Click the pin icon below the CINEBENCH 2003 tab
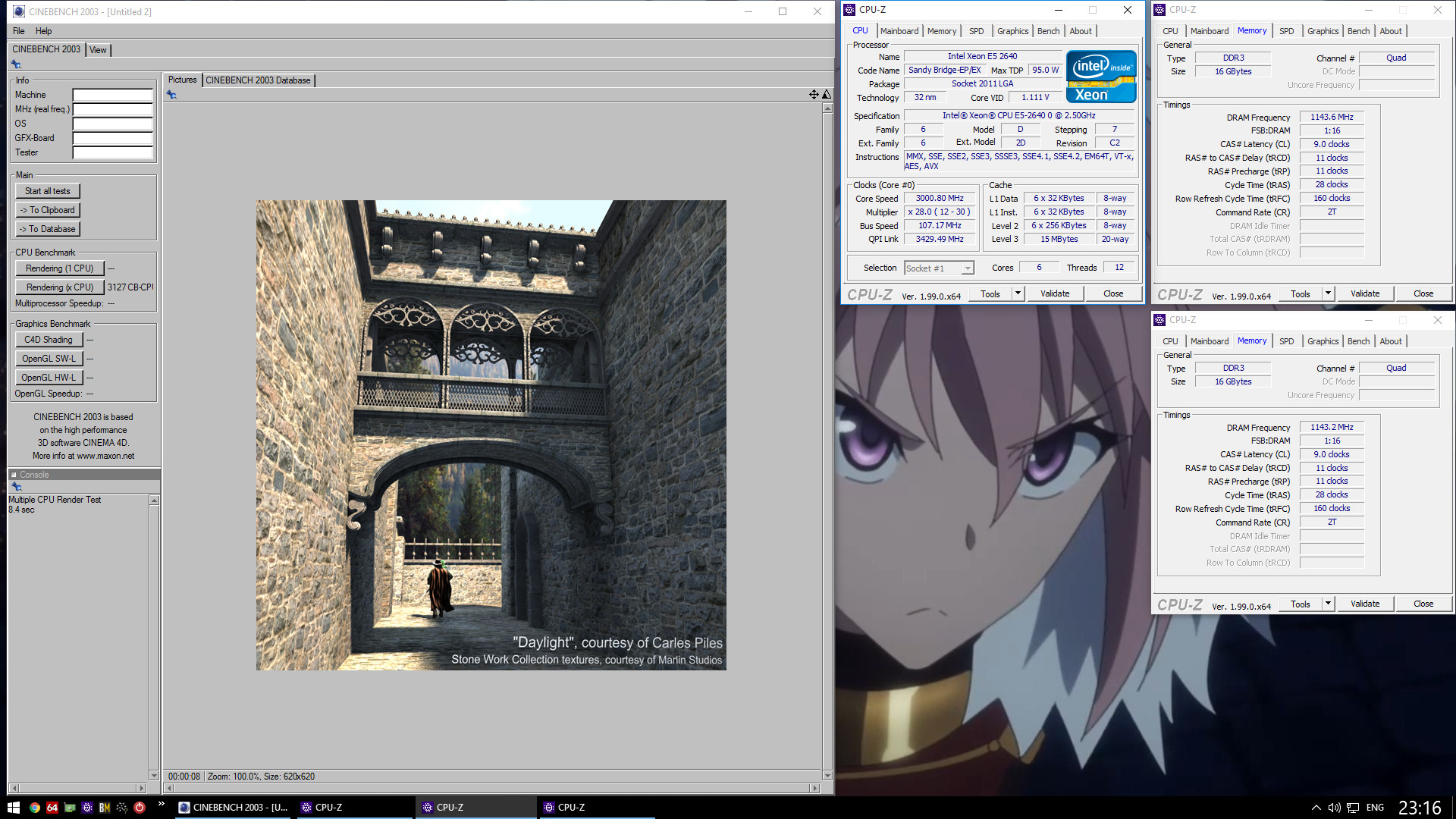This screenshot has width=1456, height=819. click(x=16, y=64)
